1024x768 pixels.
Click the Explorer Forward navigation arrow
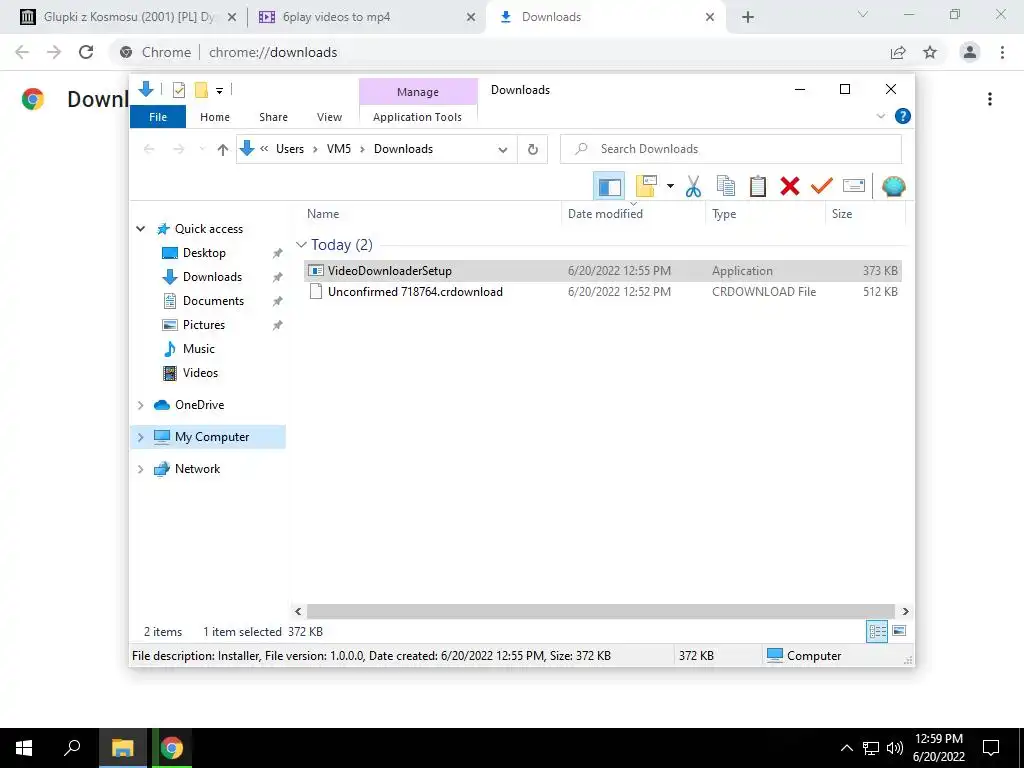click(178, 150)
